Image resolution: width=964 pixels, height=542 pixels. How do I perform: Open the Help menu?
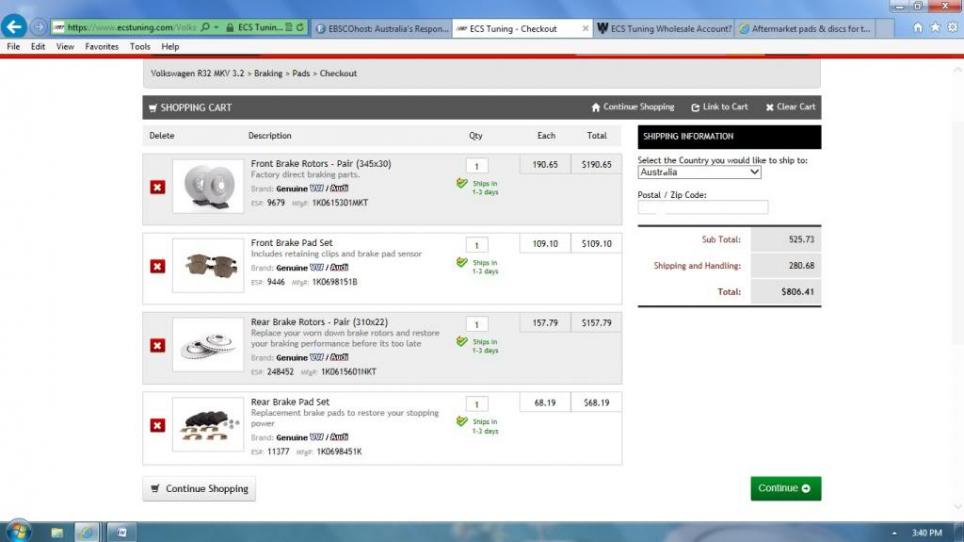point(170,47)
